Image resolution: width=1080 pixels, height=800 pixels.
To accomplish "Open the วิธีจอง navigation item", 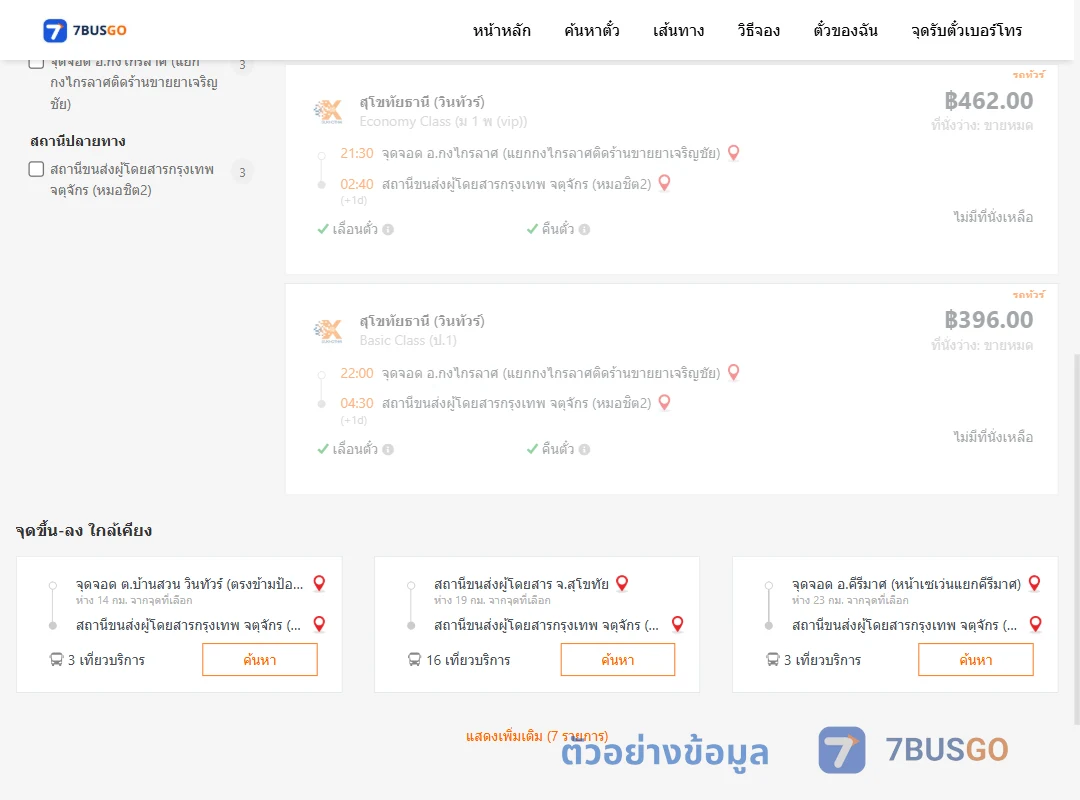I will tap(758, 30).
